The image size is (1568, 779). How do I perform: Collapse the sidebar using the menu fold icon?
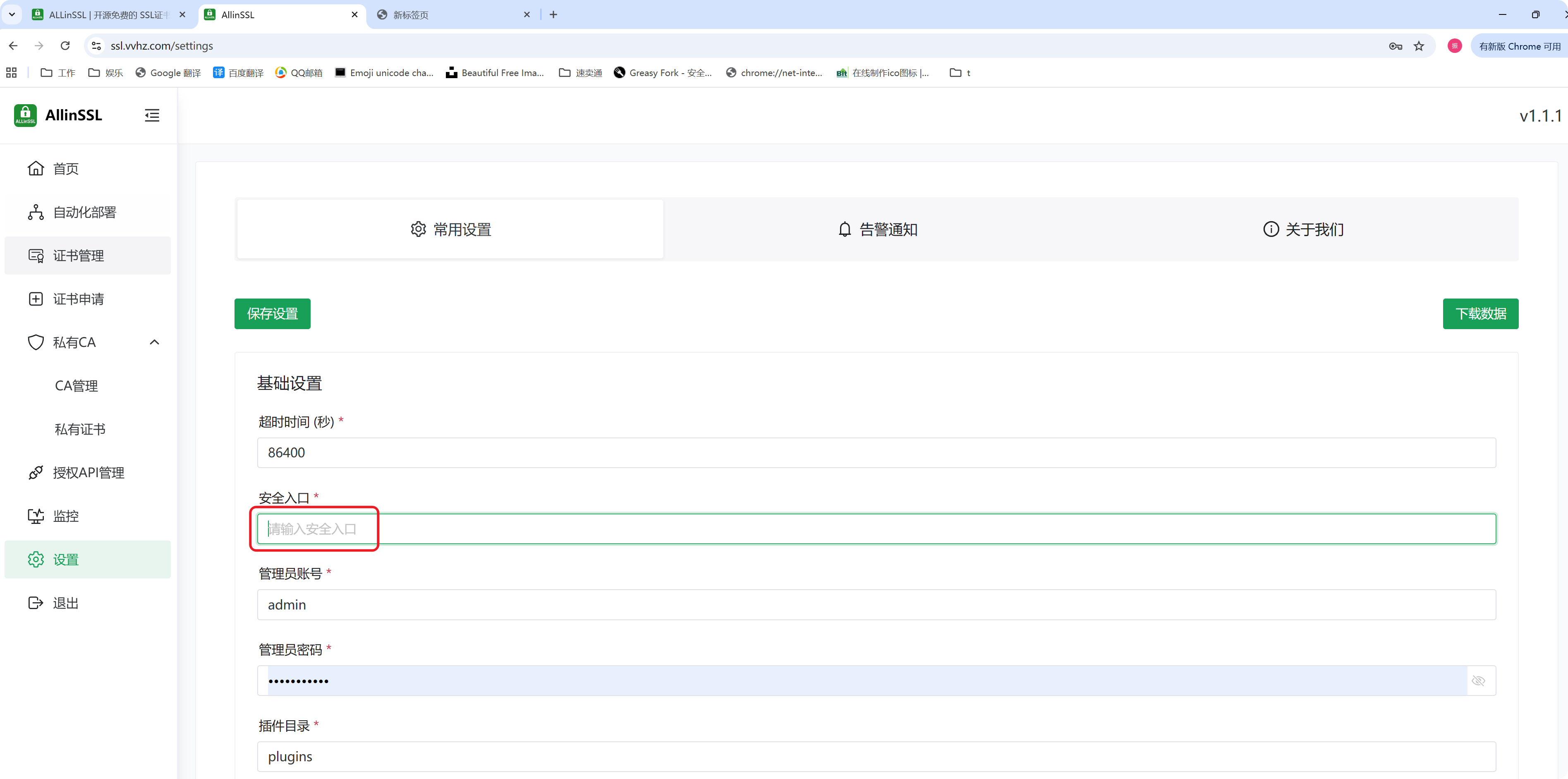click(151, 115)
